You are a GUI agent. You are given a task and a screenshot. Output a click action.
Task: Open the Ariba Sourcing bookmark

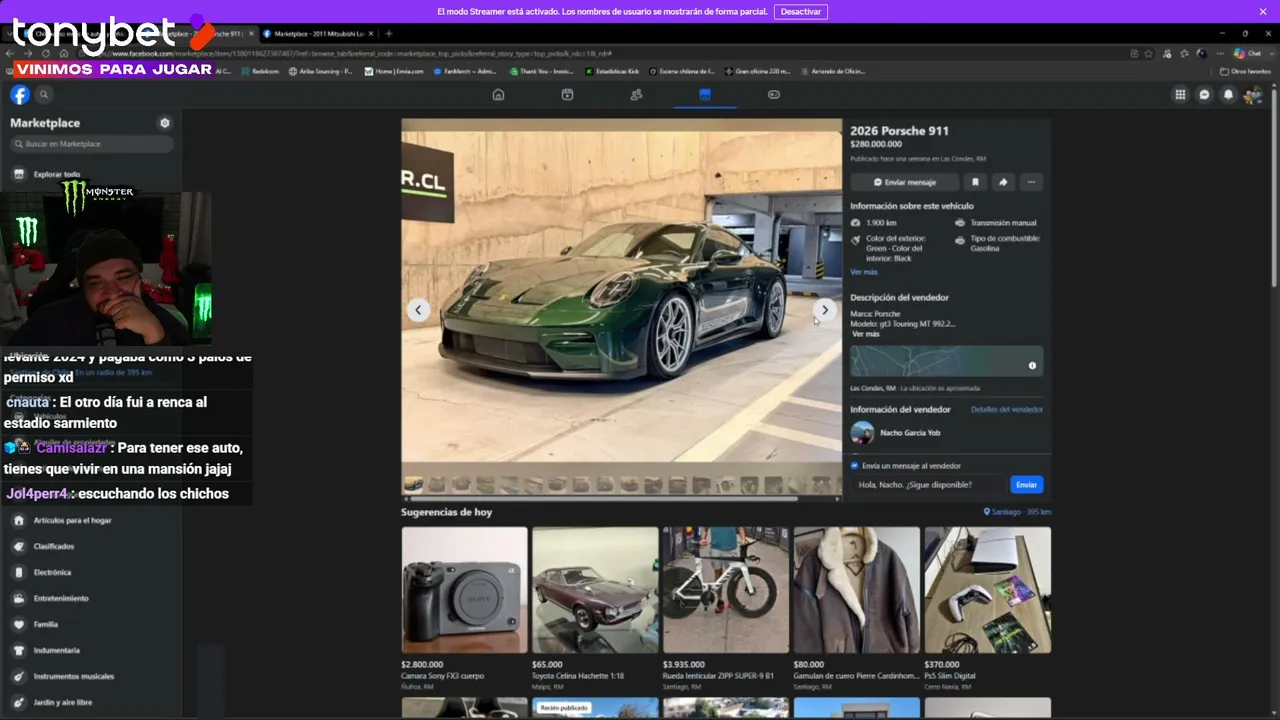tap(320, 71)
